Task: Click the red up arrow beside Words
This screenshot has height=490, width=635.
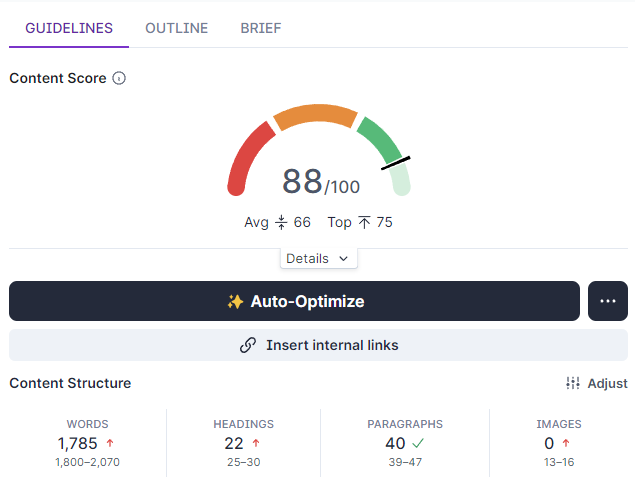Action: click(x=110, y=443)
